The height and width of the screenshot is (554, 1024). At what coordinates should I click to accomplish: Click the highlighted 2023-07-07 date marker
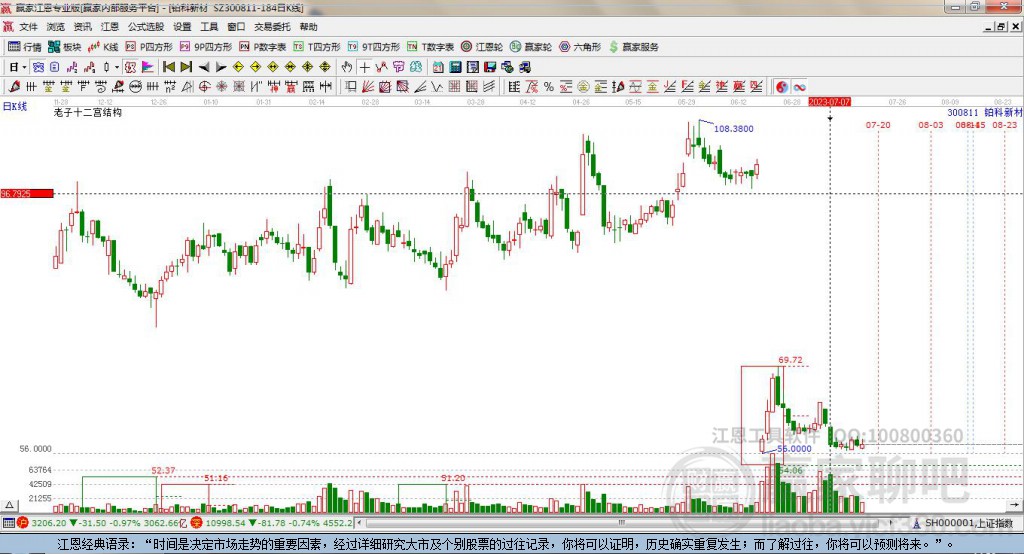point(829,102)
